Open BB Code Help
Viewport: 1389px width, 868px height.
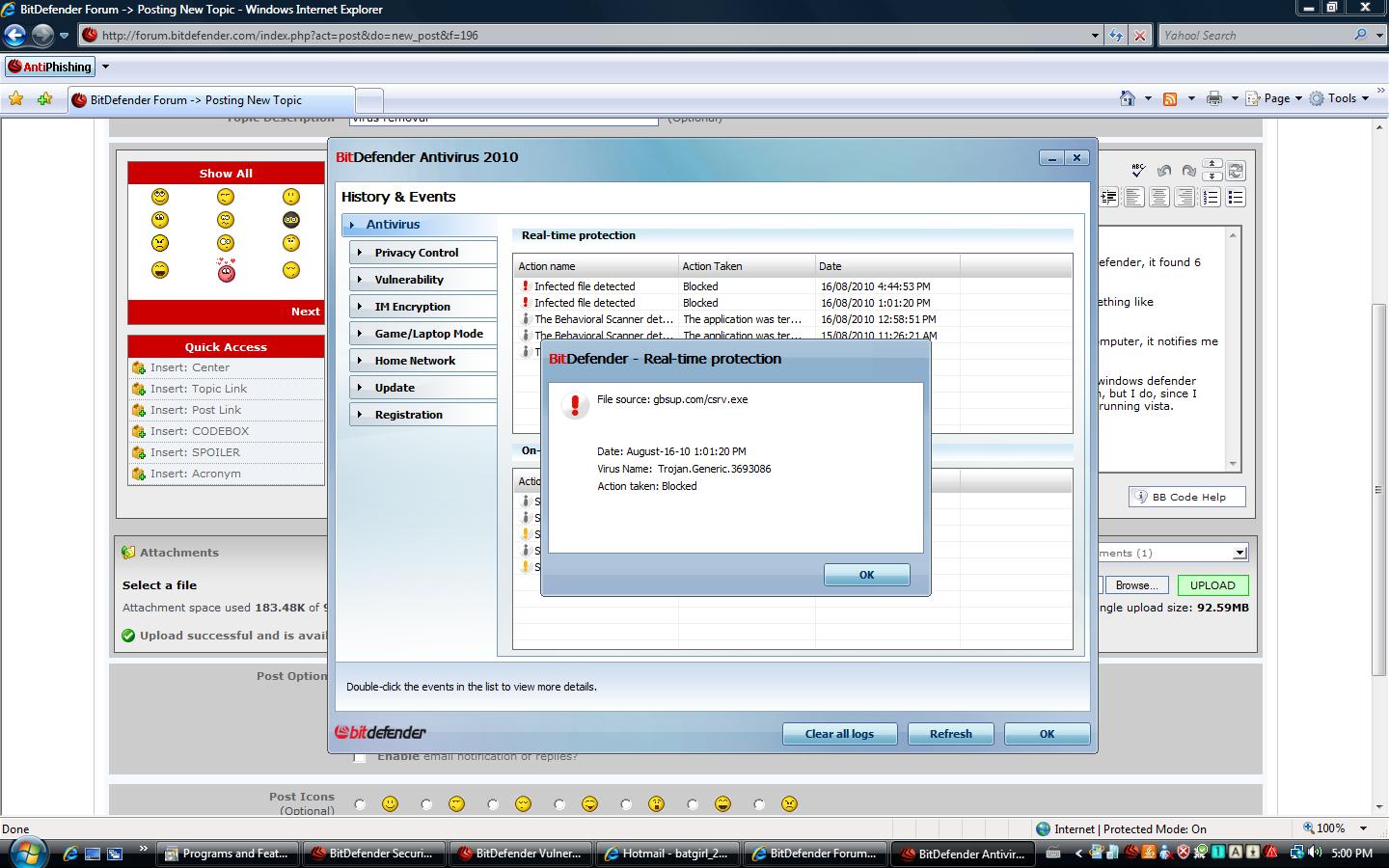tap(1187, 497)
